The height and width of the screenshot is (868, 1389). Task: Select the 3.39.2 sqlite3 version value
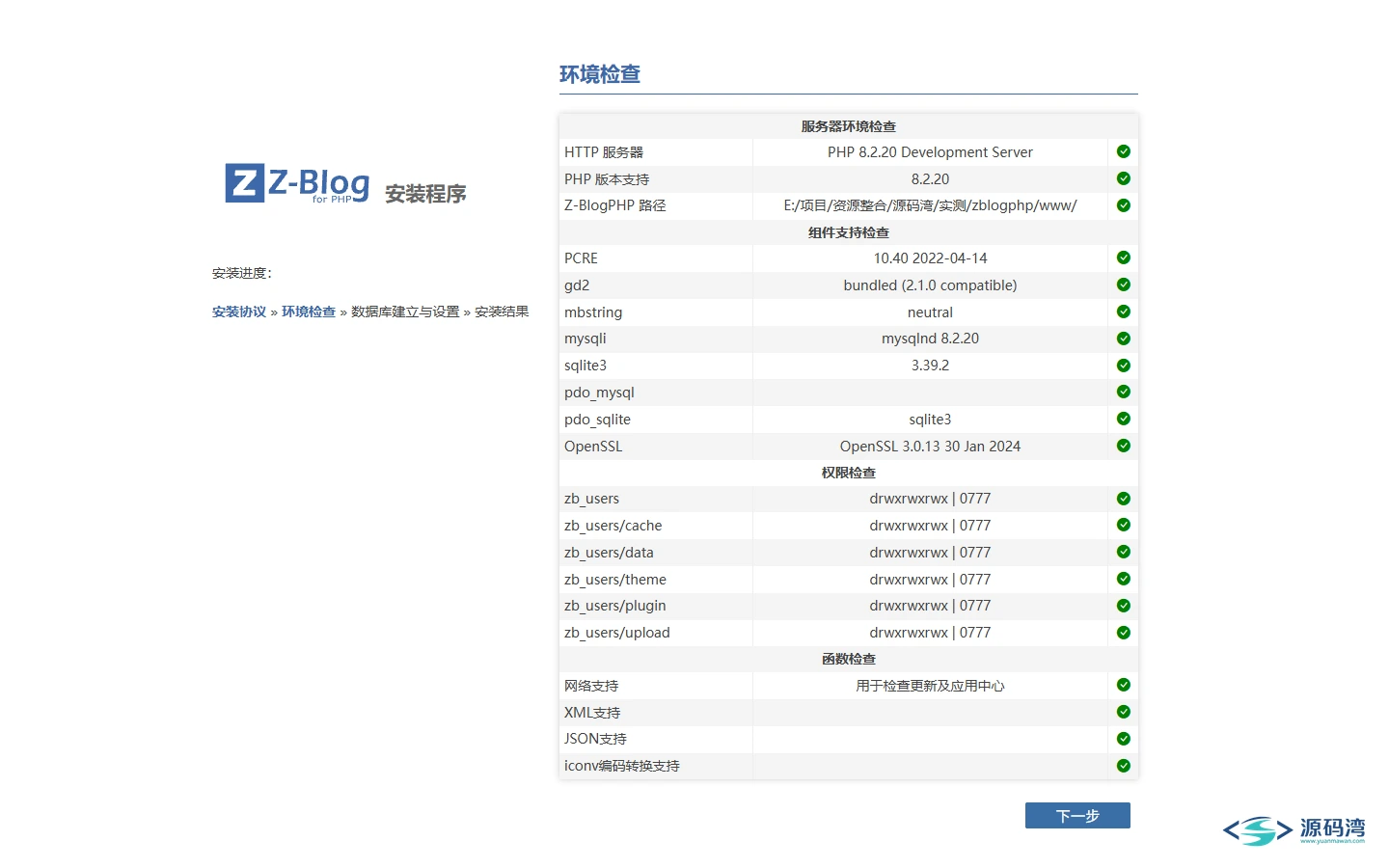click(930, 366)
